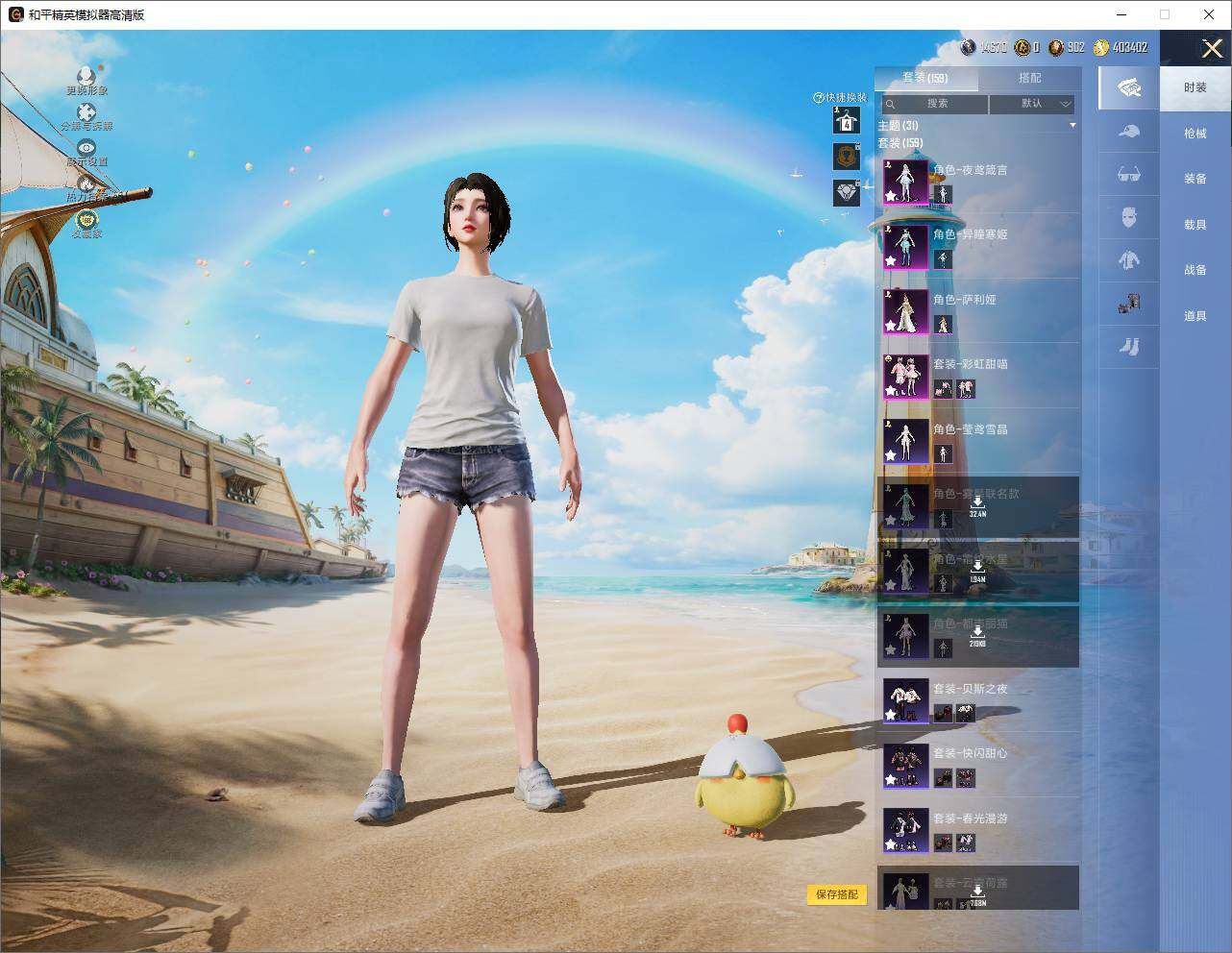The height and width of the screenshot is (953, 1232).
Task: Select the locked gold emblem quick-outfit slot
Action: 846,157
